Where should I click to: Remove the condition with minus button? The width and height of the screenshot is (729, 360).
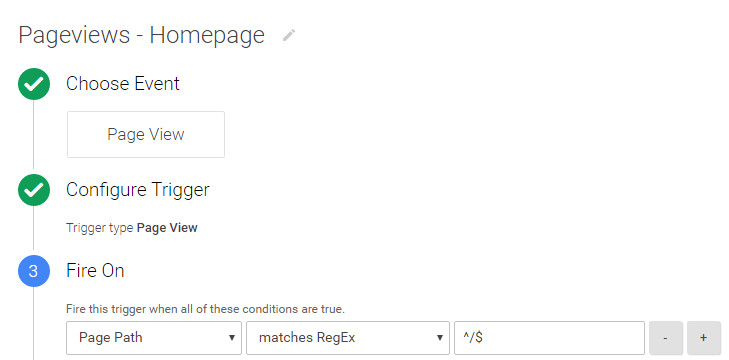tap(666, 338)
